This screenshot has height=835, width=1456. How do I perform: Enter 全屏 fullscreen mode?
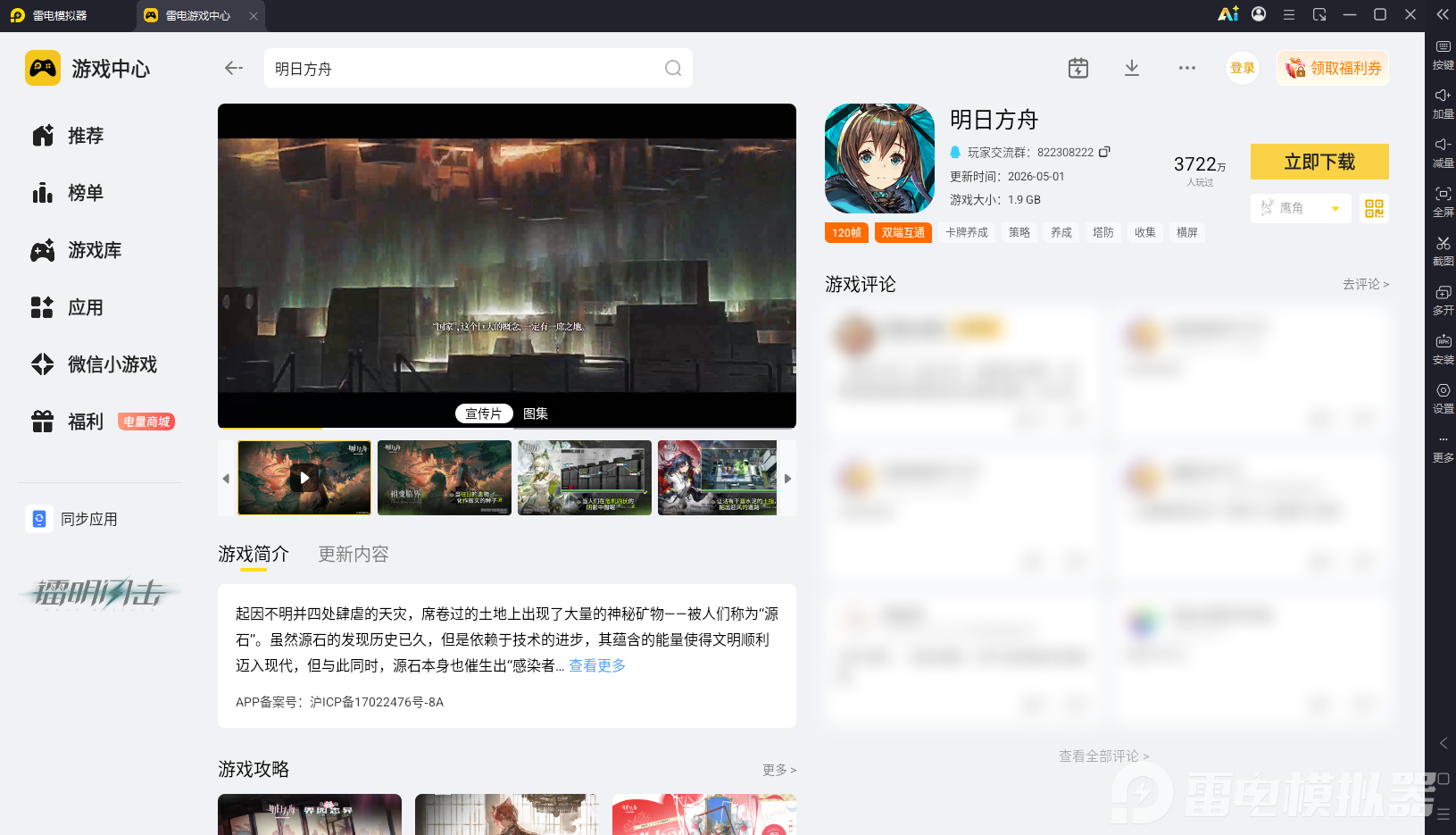[1443, 202]
